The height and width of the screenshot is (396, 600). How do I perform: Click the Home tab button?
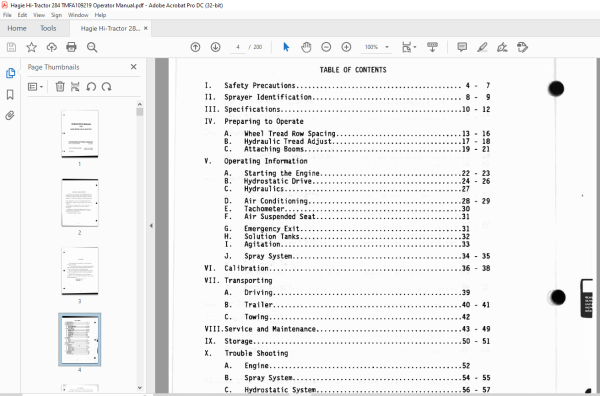click(x=17, y=28)
